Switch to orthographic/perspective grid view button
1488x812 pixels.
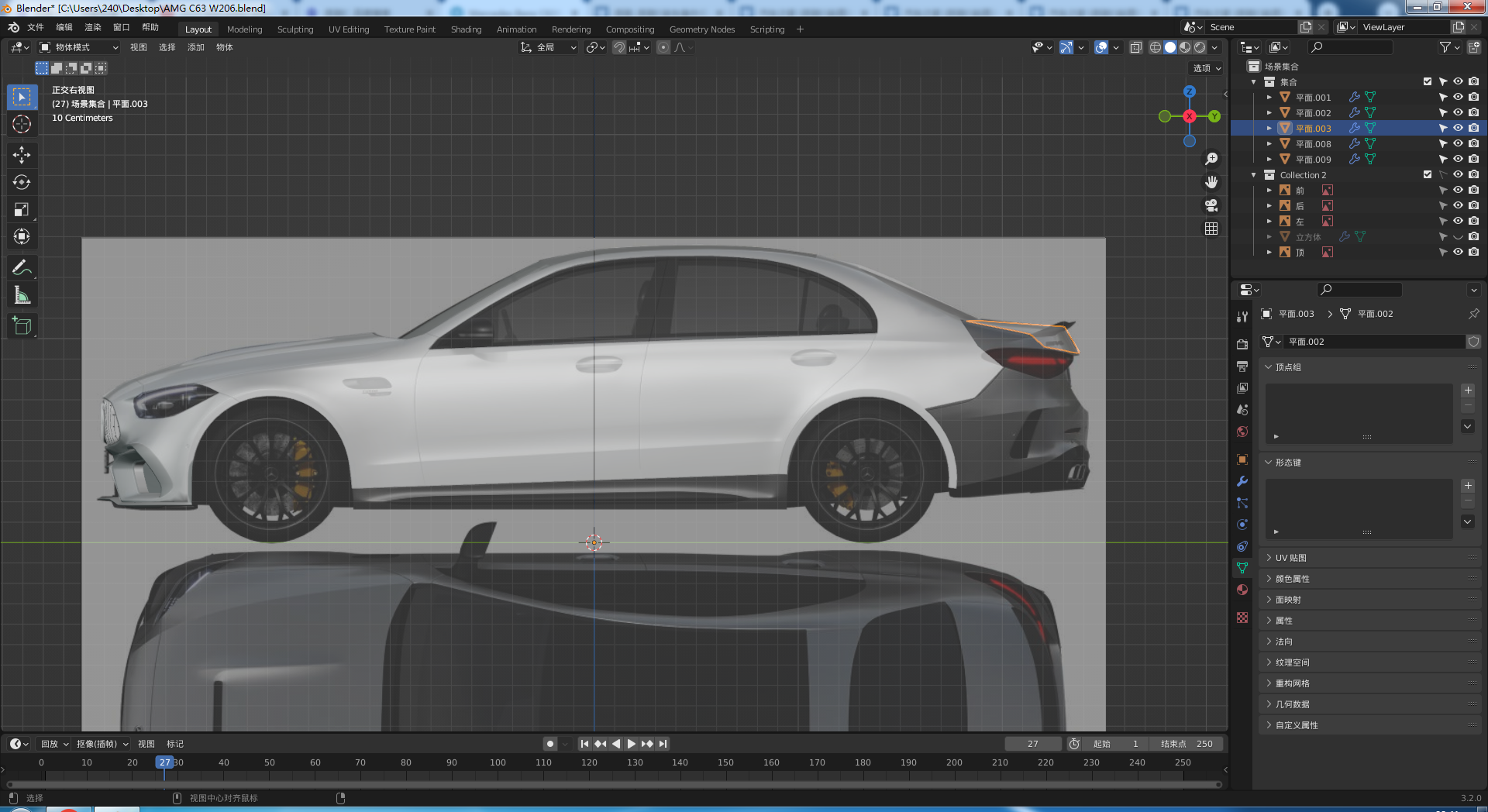1211,229
